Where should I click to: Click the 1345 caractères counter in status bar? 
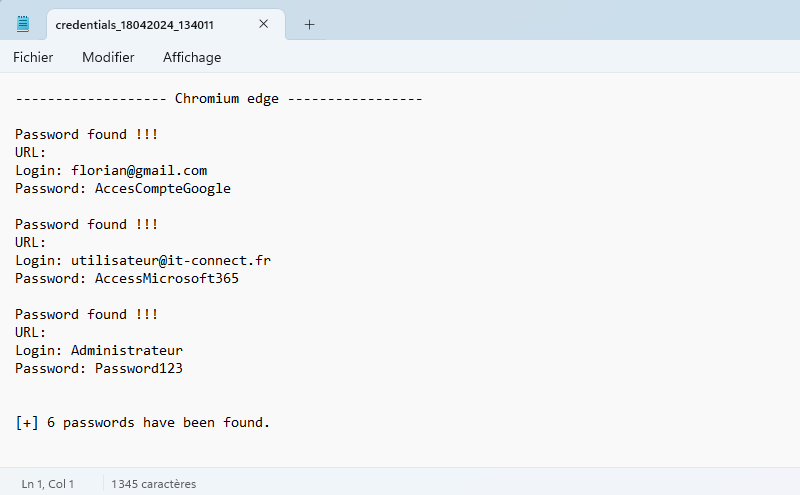tap(154, 484)
